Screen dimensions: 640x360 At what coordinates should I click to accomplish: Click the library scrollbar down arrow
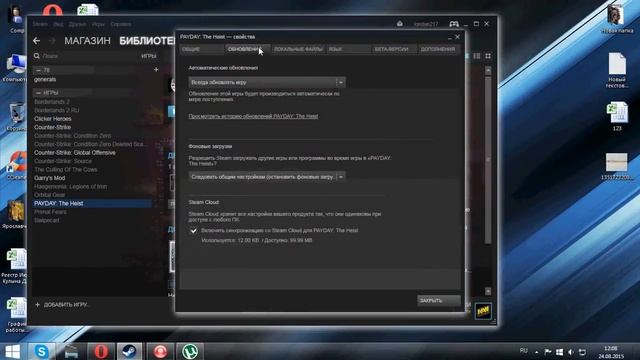pos(488,291)
